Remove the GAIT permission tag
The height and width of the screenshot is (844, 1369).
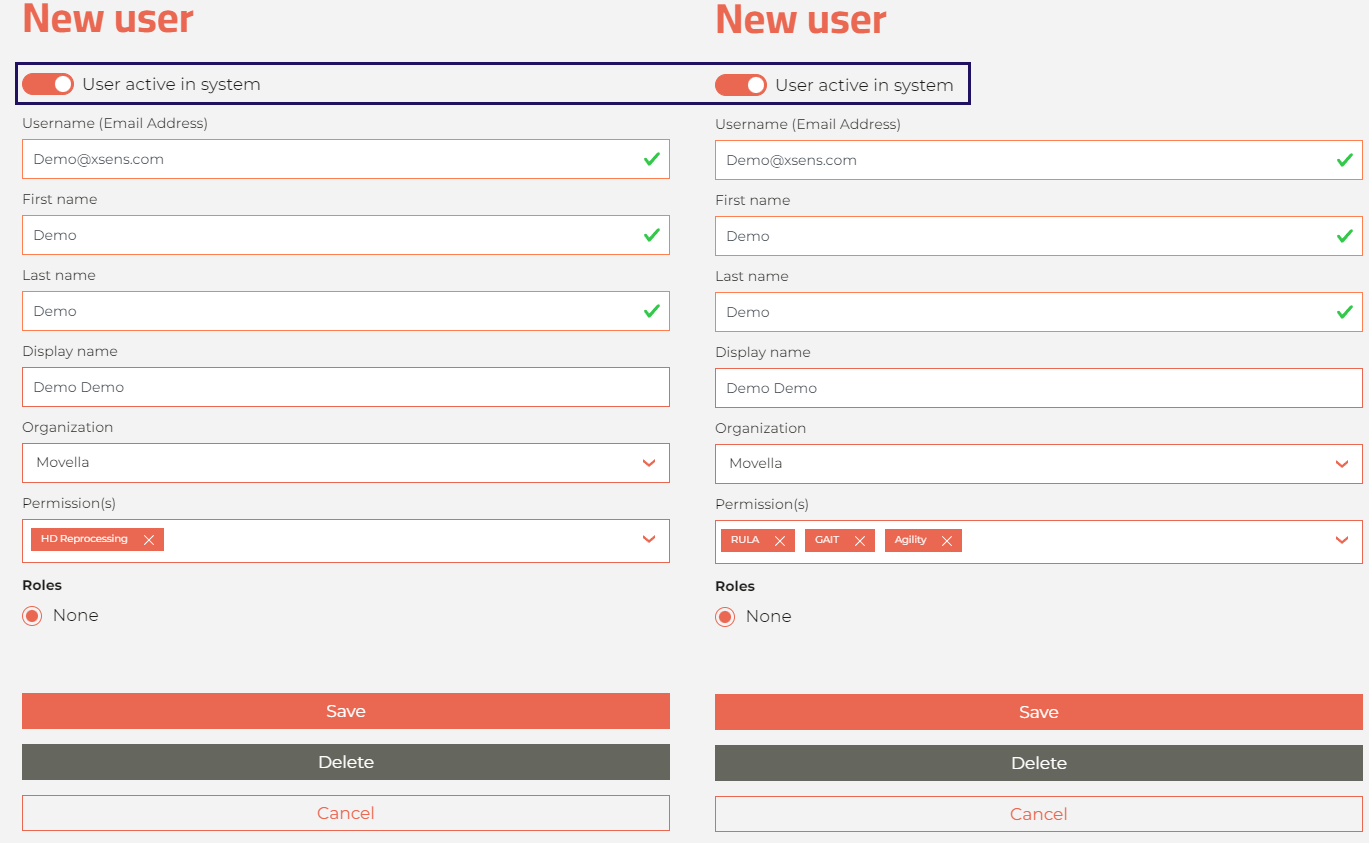tap(860, 539)
